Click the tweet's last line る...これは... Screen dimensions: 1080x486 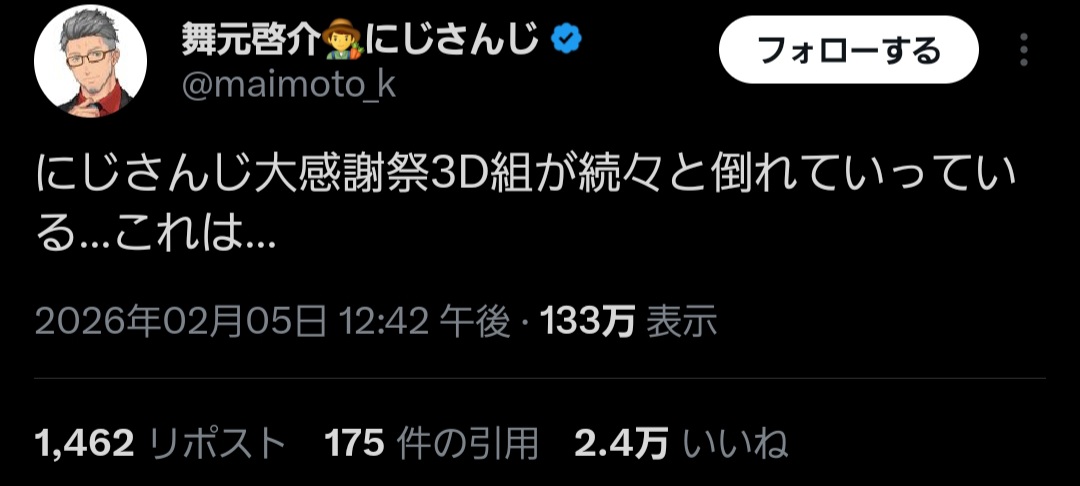[156, 235]
